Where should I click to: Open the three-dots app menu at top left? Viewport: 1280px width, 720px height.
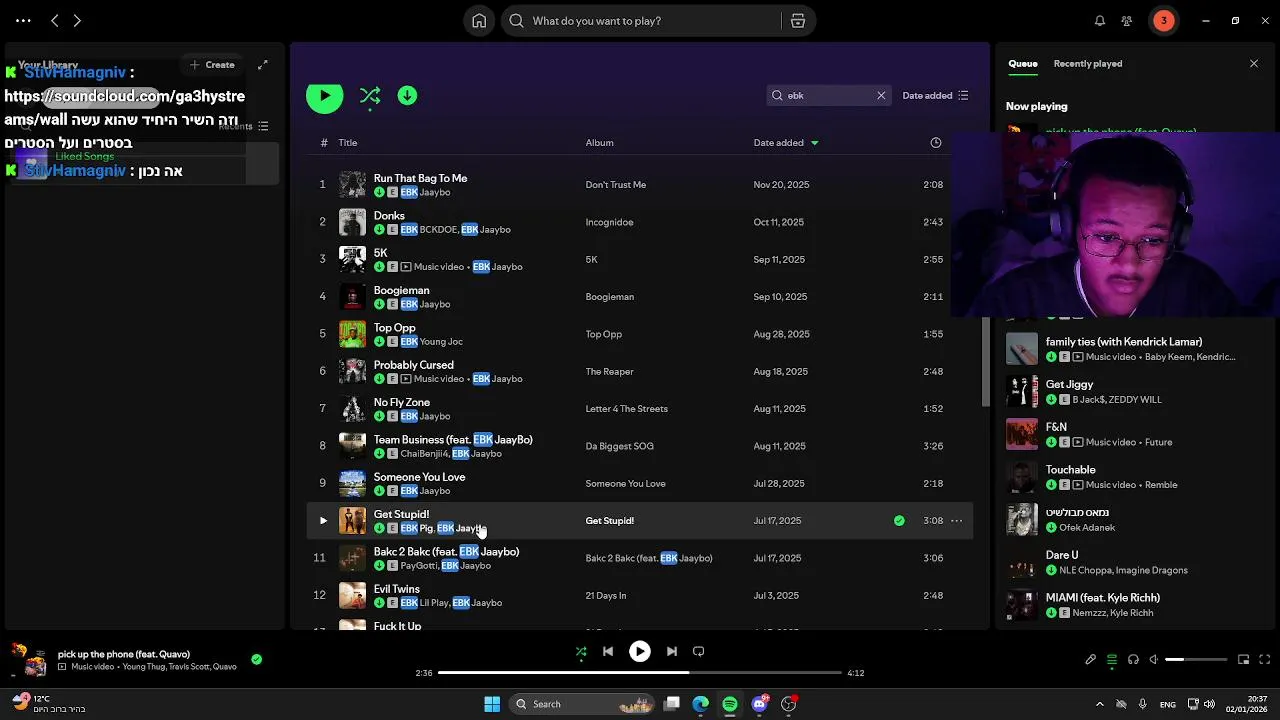pyautogui.click(x=23, y=21)
